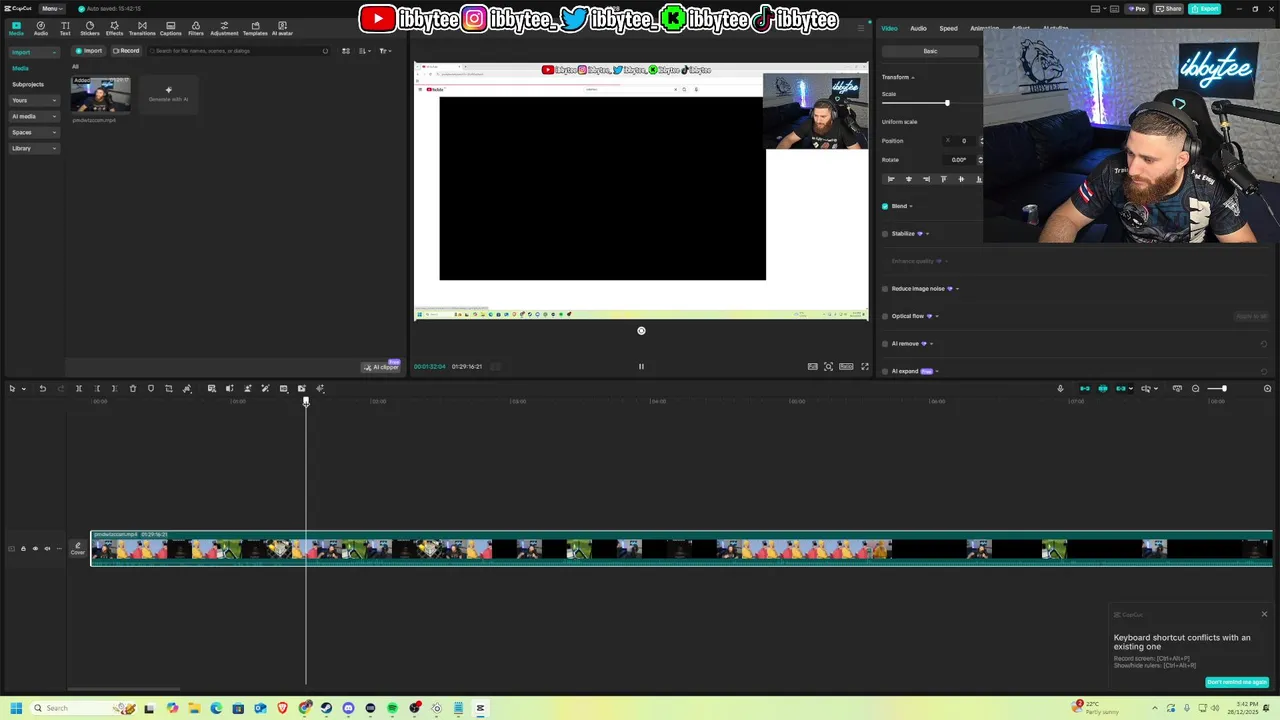1280x720 pixels.
Task: Delete selected clip with the trash icon
Action: click(133, 389)
